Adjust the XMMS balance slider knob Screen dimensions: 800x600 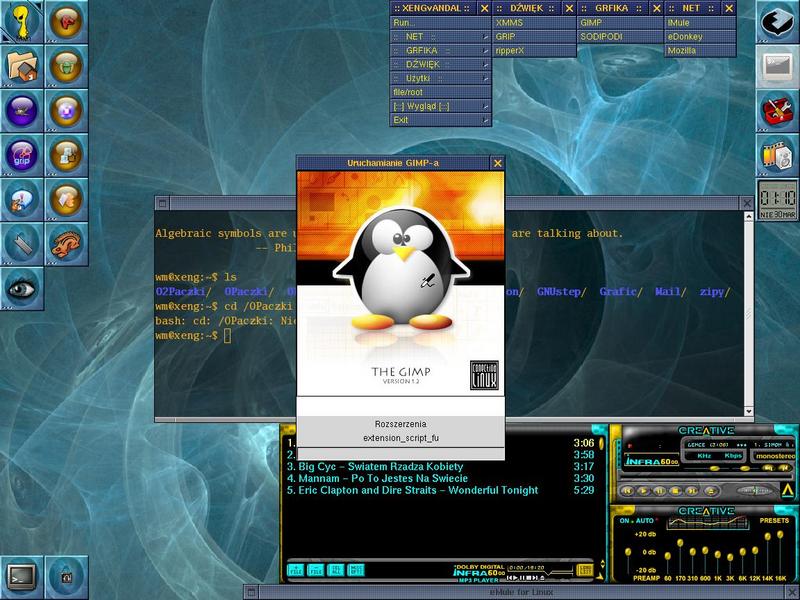744,468
